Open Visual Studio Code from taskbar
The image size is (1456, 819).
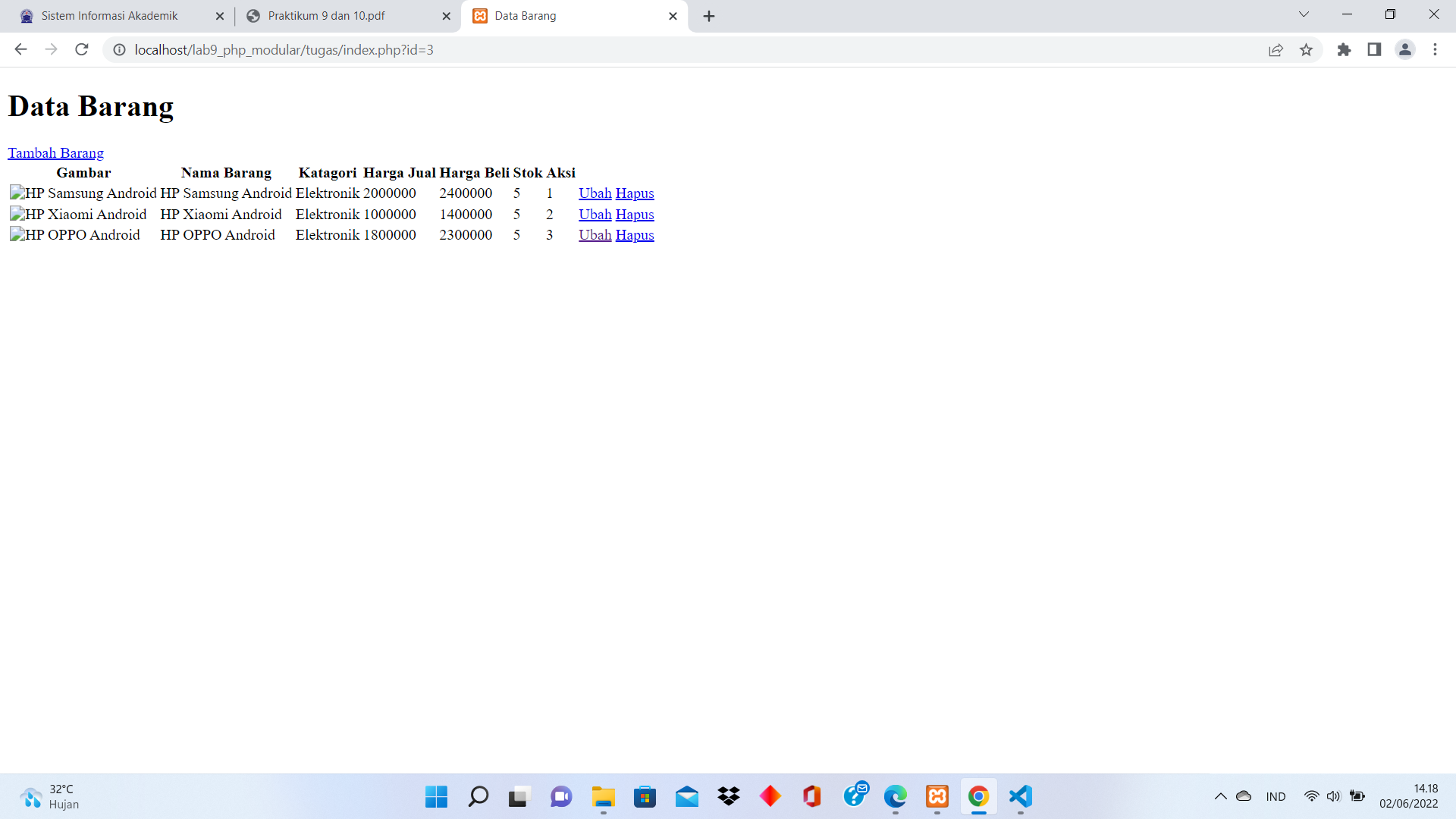1021,796
